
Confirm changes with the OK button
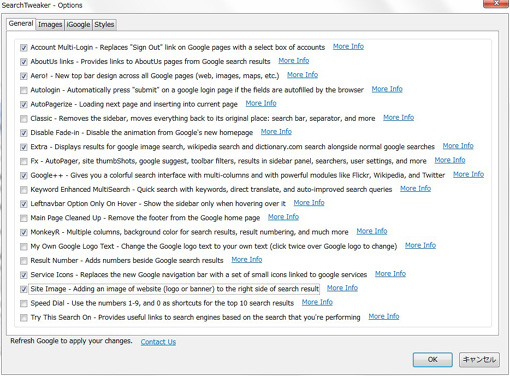(x=433, y=360)
